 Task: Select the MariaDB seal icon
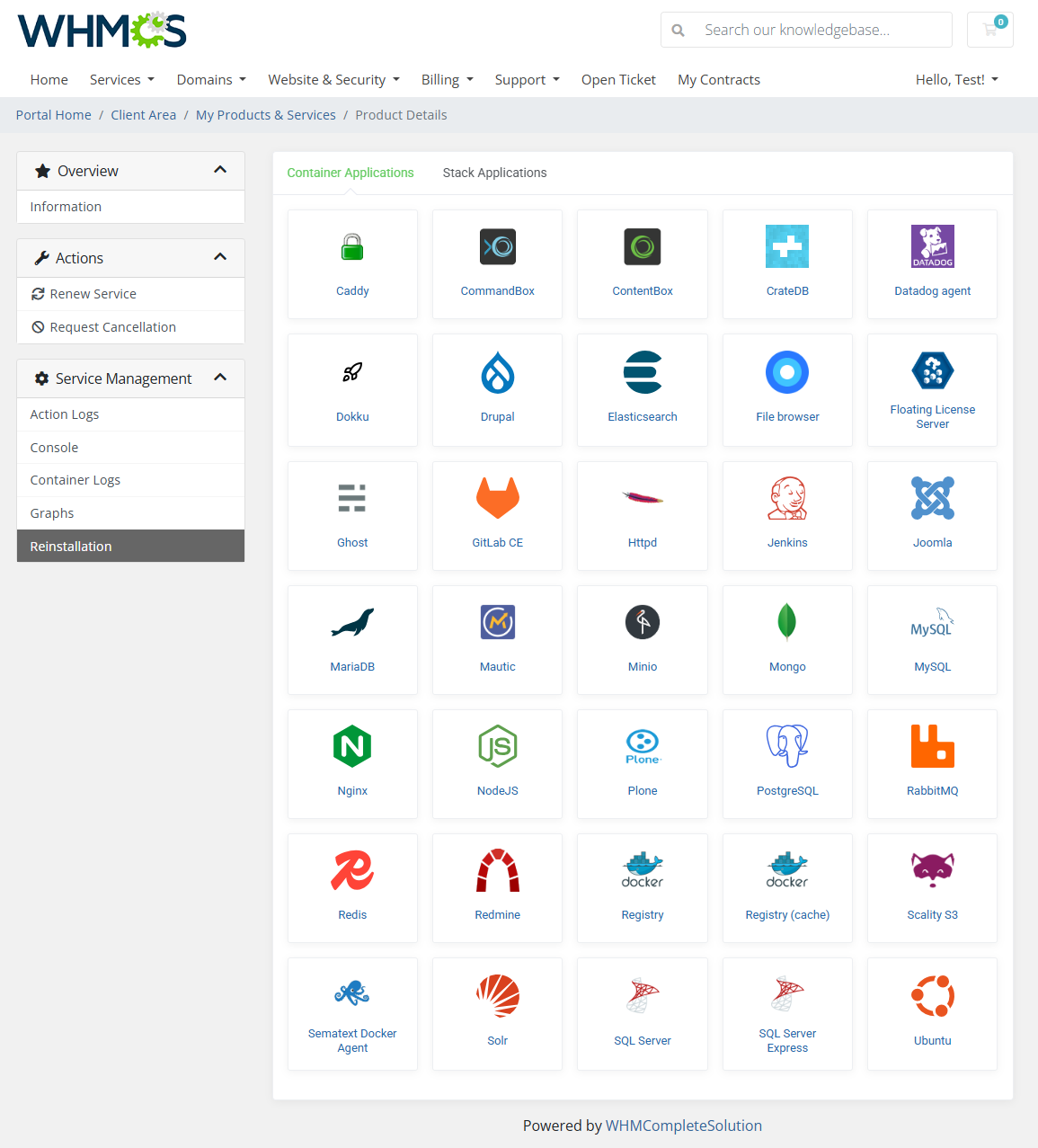pos(352,622)
